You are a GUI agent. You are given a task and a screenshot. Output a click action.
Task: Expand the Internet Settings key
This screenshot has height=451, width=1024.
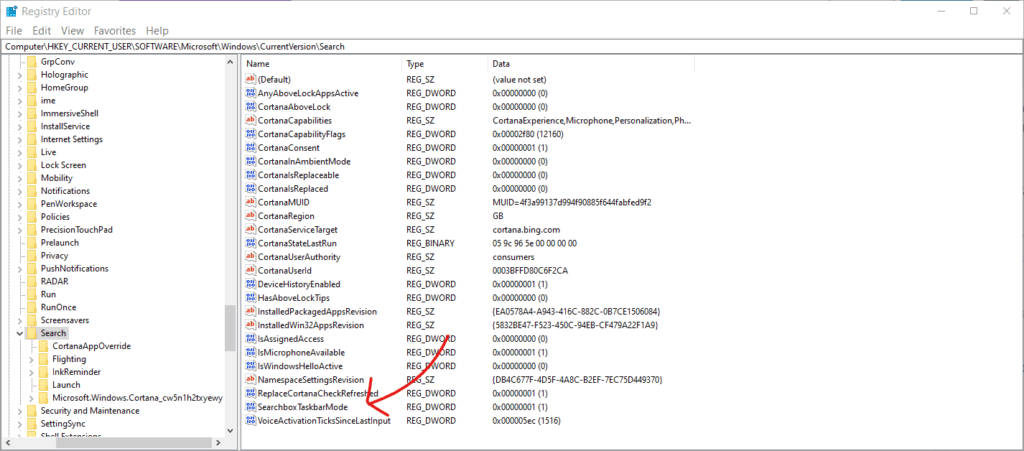[20, 139]
